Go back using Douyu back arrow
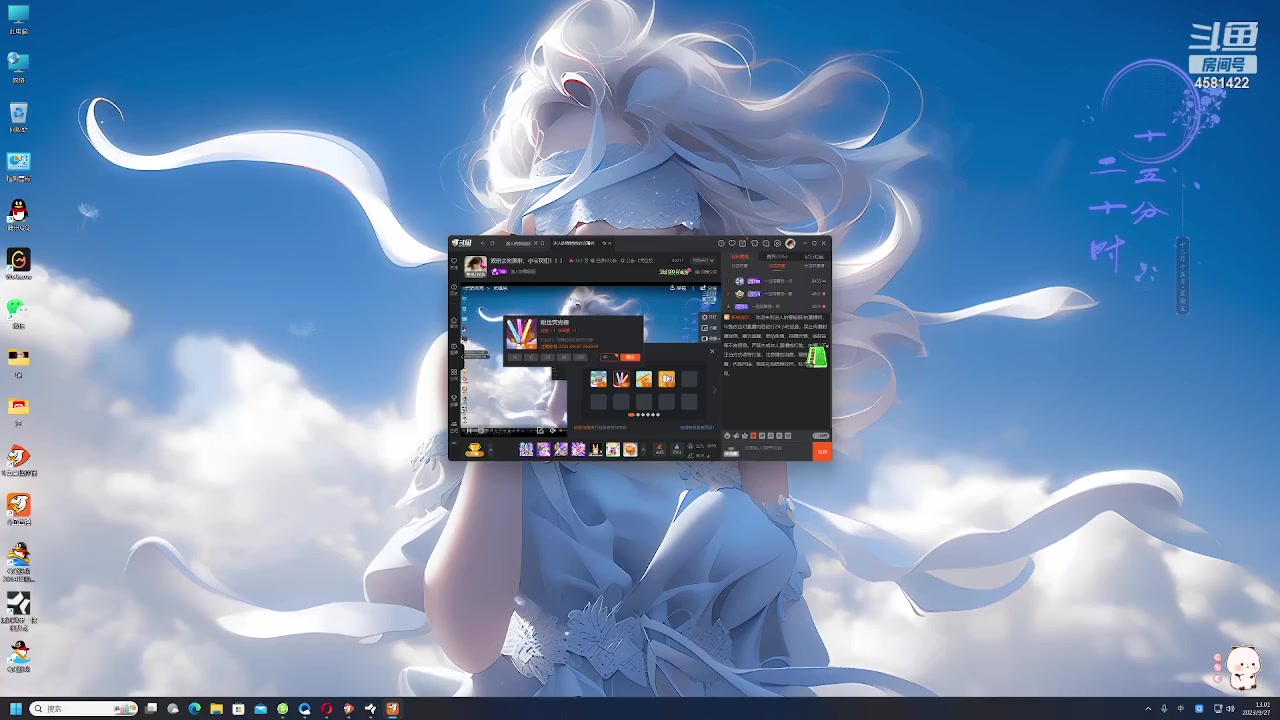 (482, 243)
